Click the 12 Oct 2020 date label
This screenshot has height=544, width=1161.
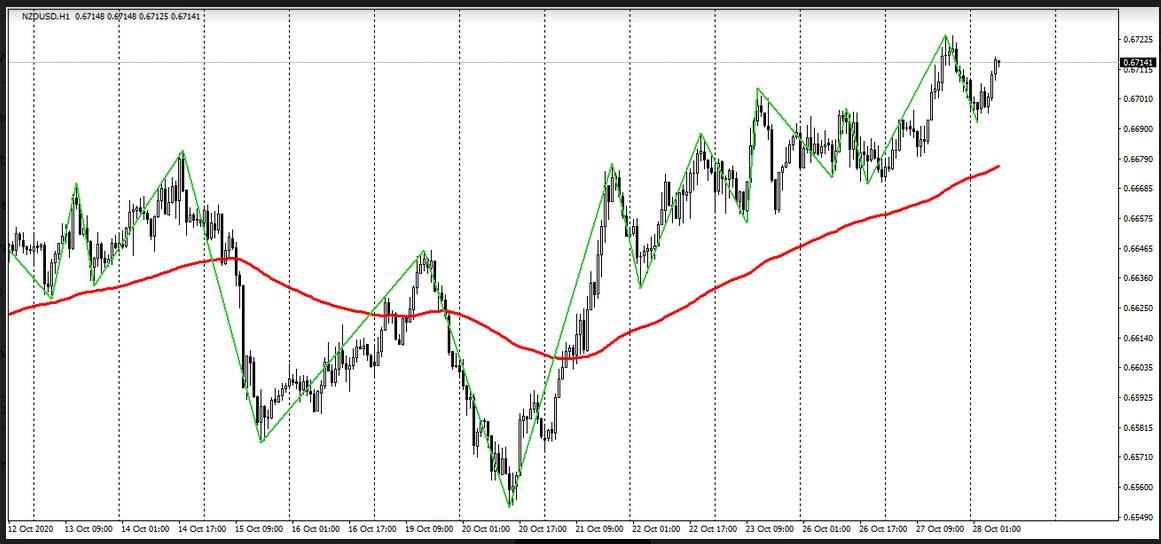(x=31, y=528)
